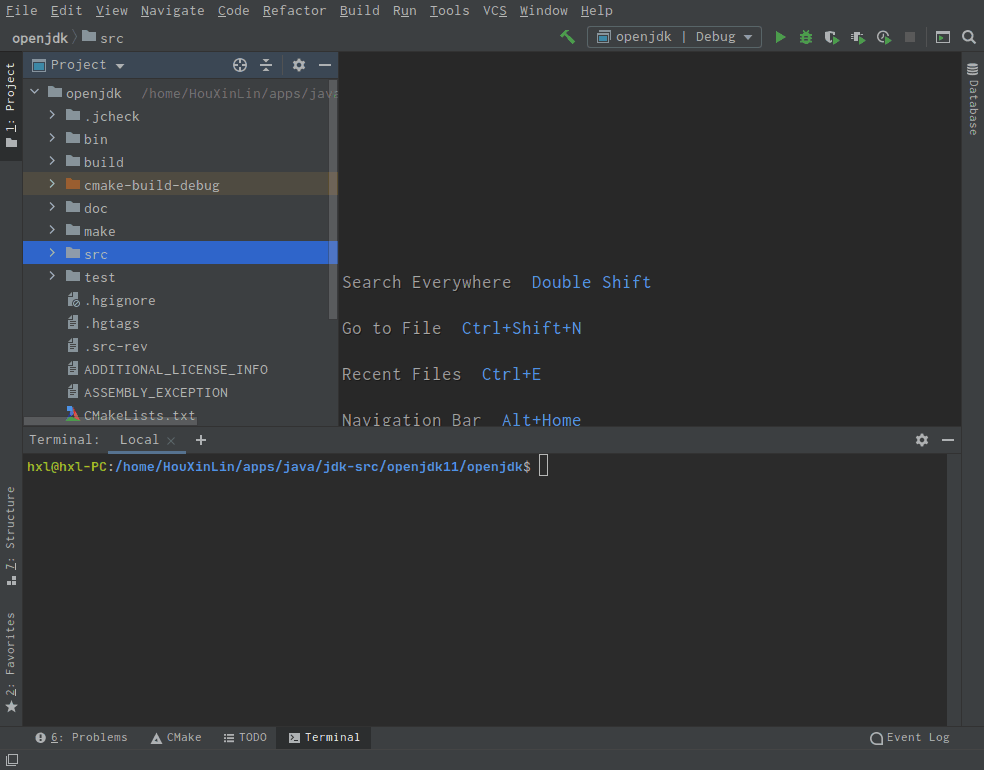984x770 pixels.
Task: Hide the Project tool window
Action: click(324, 65)
